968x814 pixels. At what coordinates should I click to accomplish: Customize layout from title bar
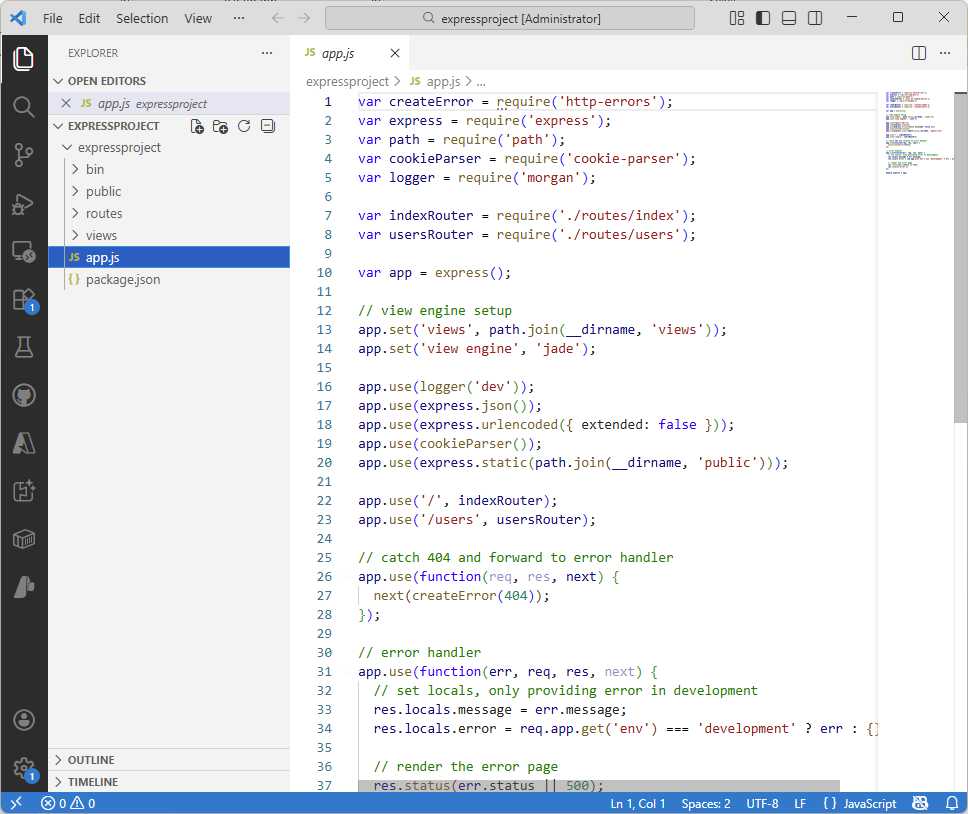(x=736, y=18)
